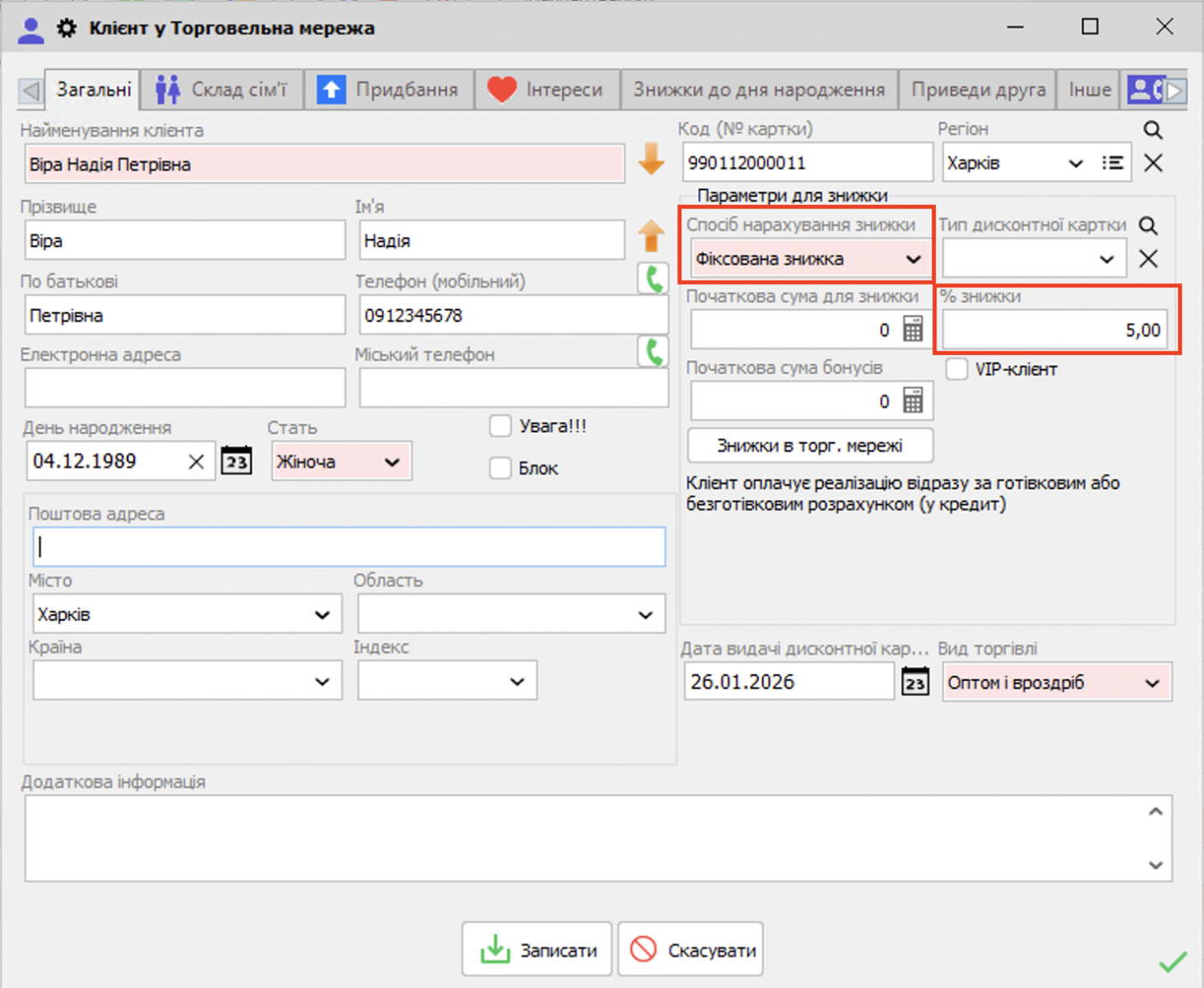Click the card issue date field 26.01.2026
Image resolution: width=1204 pixels, height=988 pixels.
[788, 682]
